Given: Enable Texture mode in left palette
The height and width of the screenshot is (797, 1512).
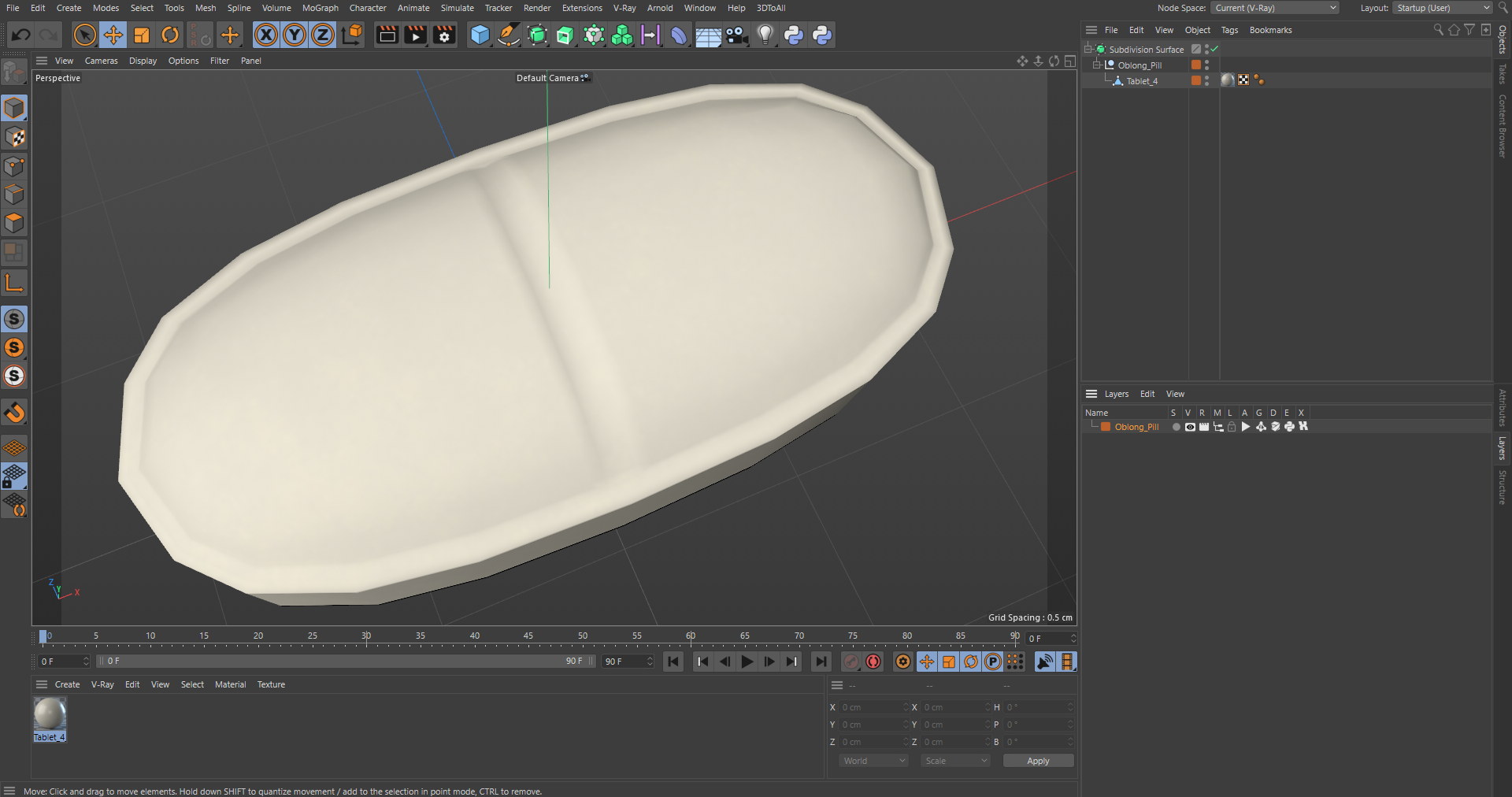Looking at the screenshot, I should 14,137.
